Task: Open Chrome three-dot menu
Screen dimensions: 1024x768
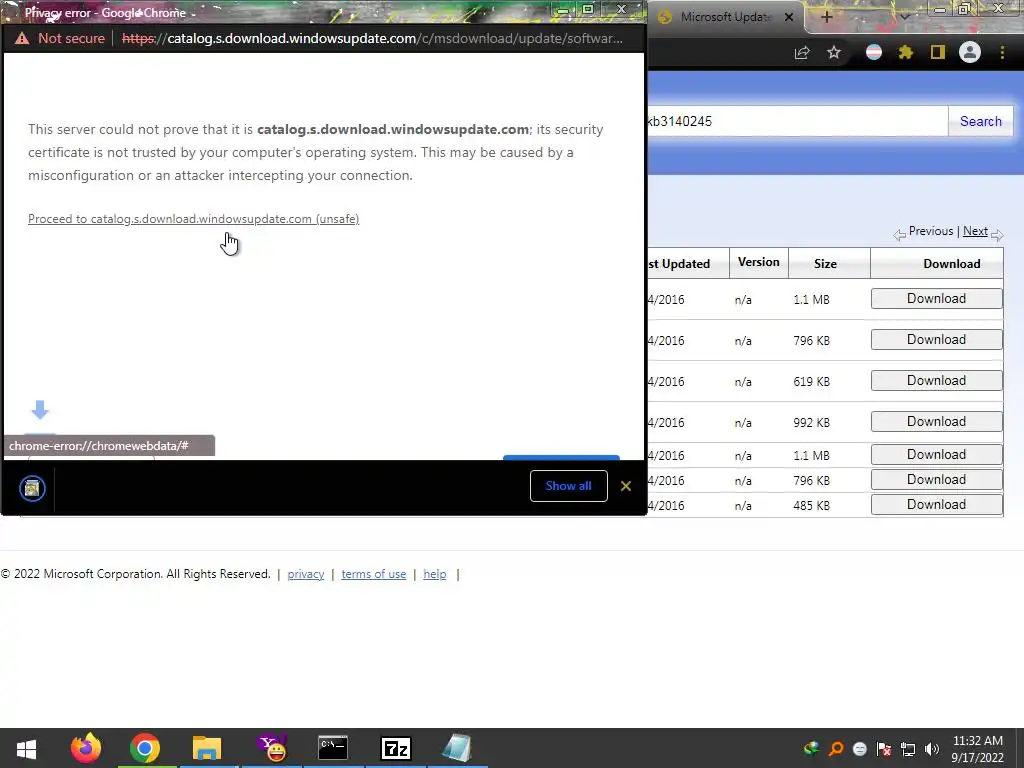Action: pos(1002,52)
